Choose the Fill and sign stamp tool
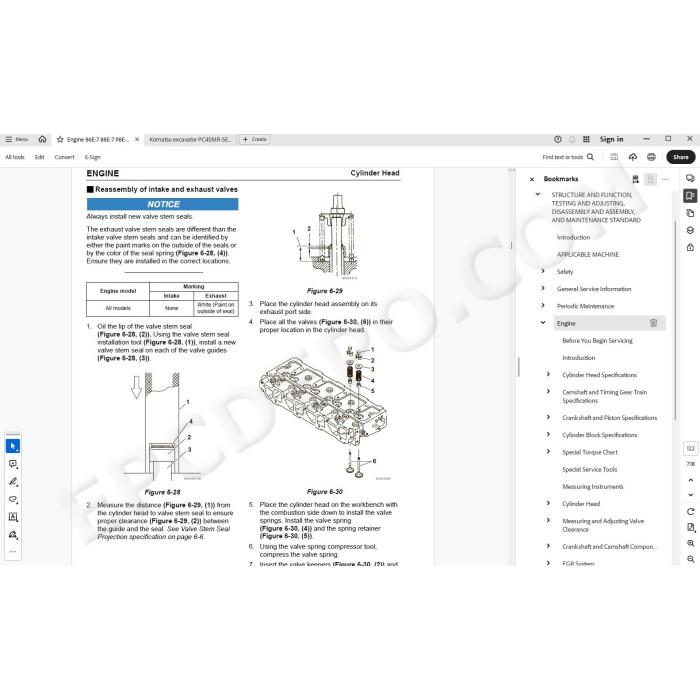 pyautogui.click(x=13, y=534)
